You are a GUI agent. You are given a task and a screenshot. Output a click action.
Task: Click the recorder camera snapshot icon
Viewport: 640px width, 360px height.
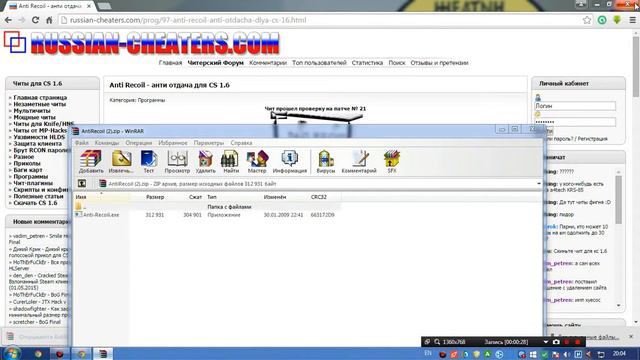coord(556,342)
